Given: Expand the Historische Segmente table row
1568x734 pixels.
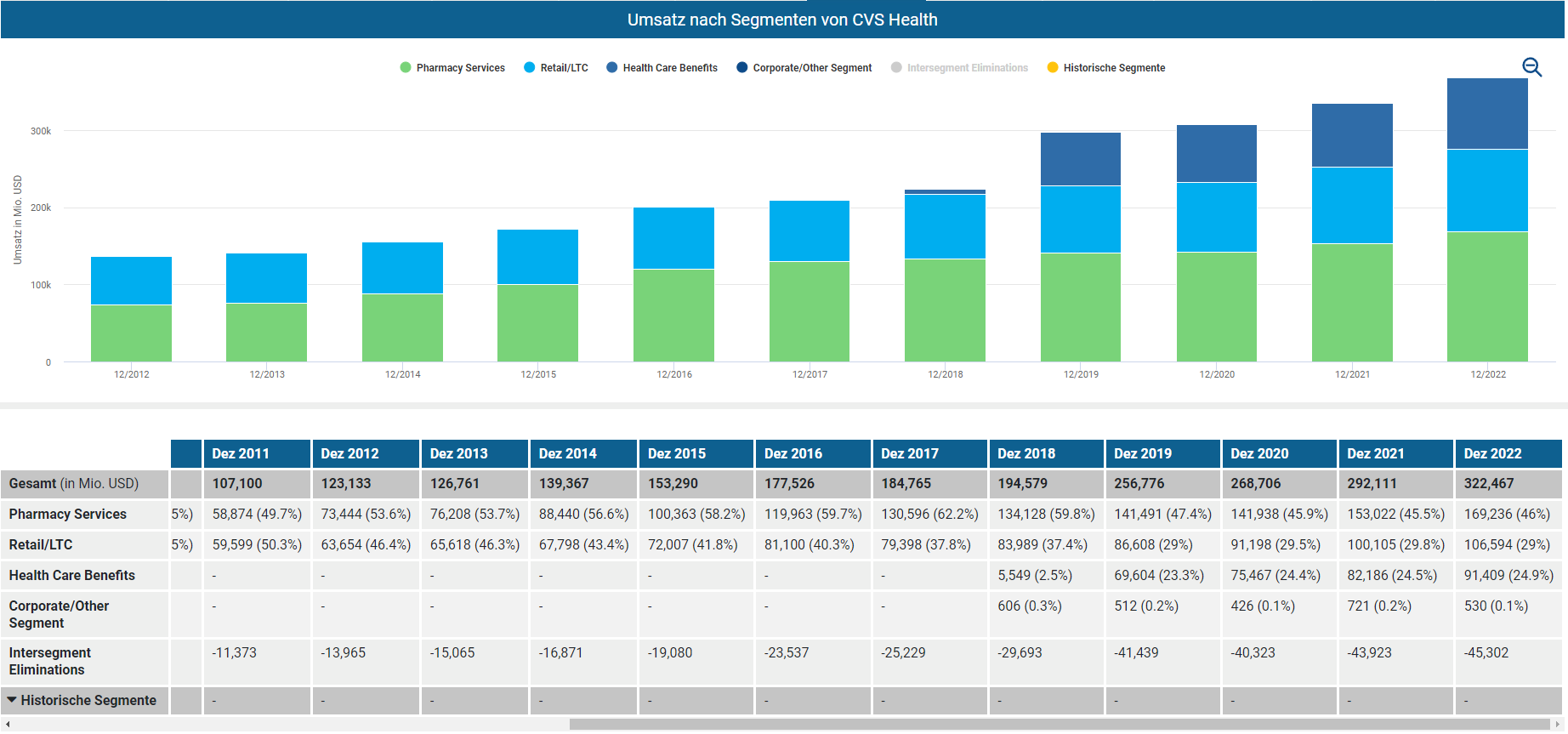Looking at the screenshot, I should click(x=13, y=700).
